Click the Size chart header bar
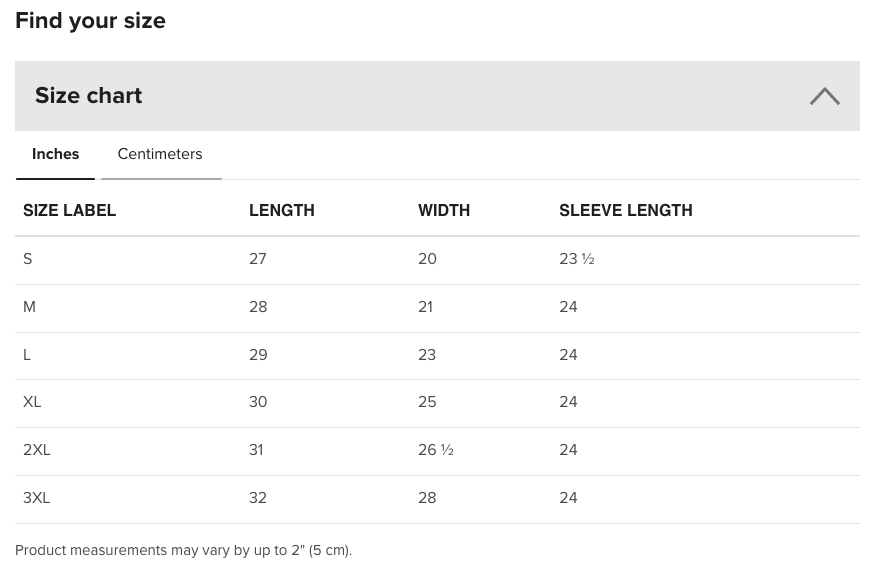Viewport: 877px width, 572px height. (437, 96)
